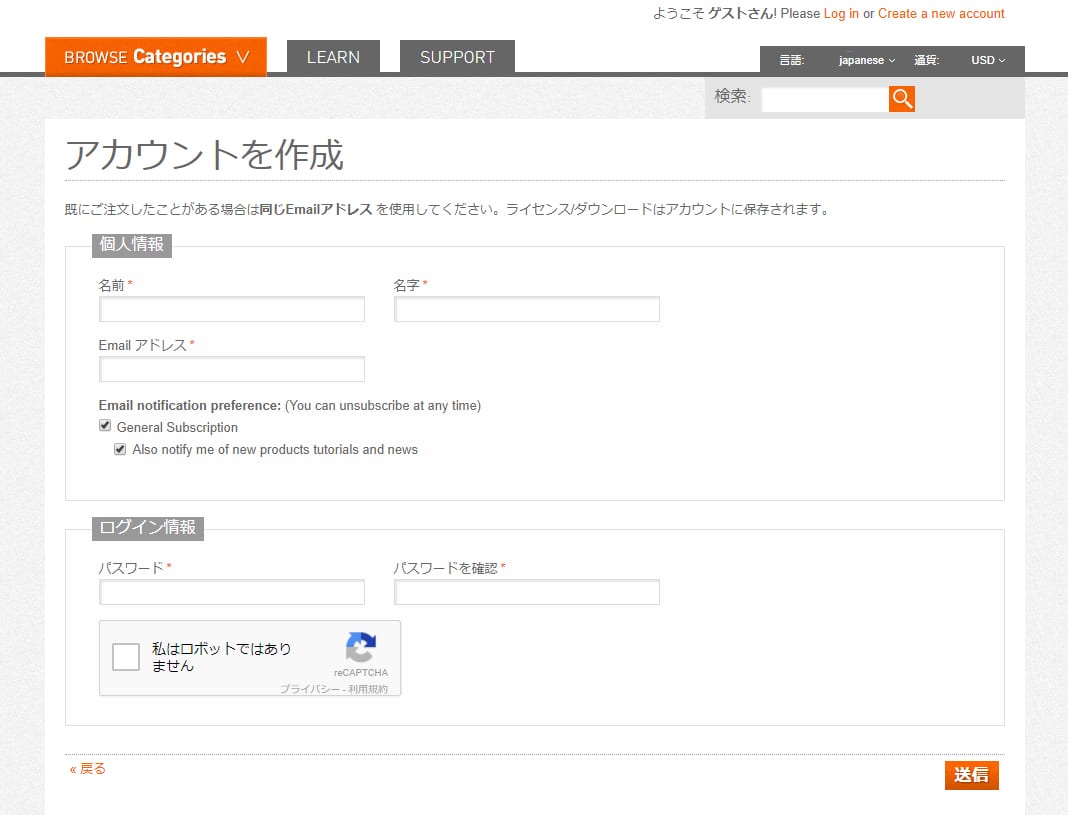Click the reCAPTCHA logo icon

[360, 647]
